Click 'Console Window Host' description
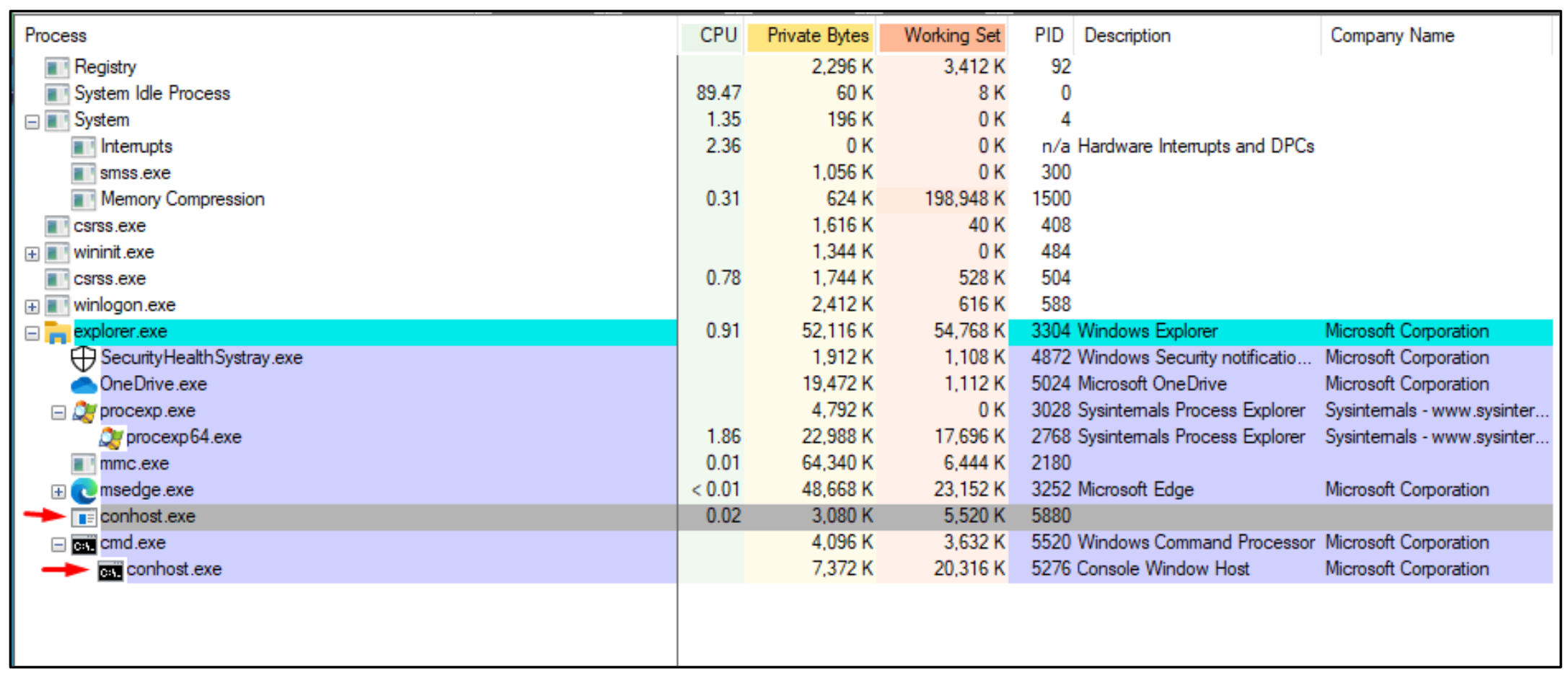The height and width of the screenshot is (678, 1568). [1163, 569]
